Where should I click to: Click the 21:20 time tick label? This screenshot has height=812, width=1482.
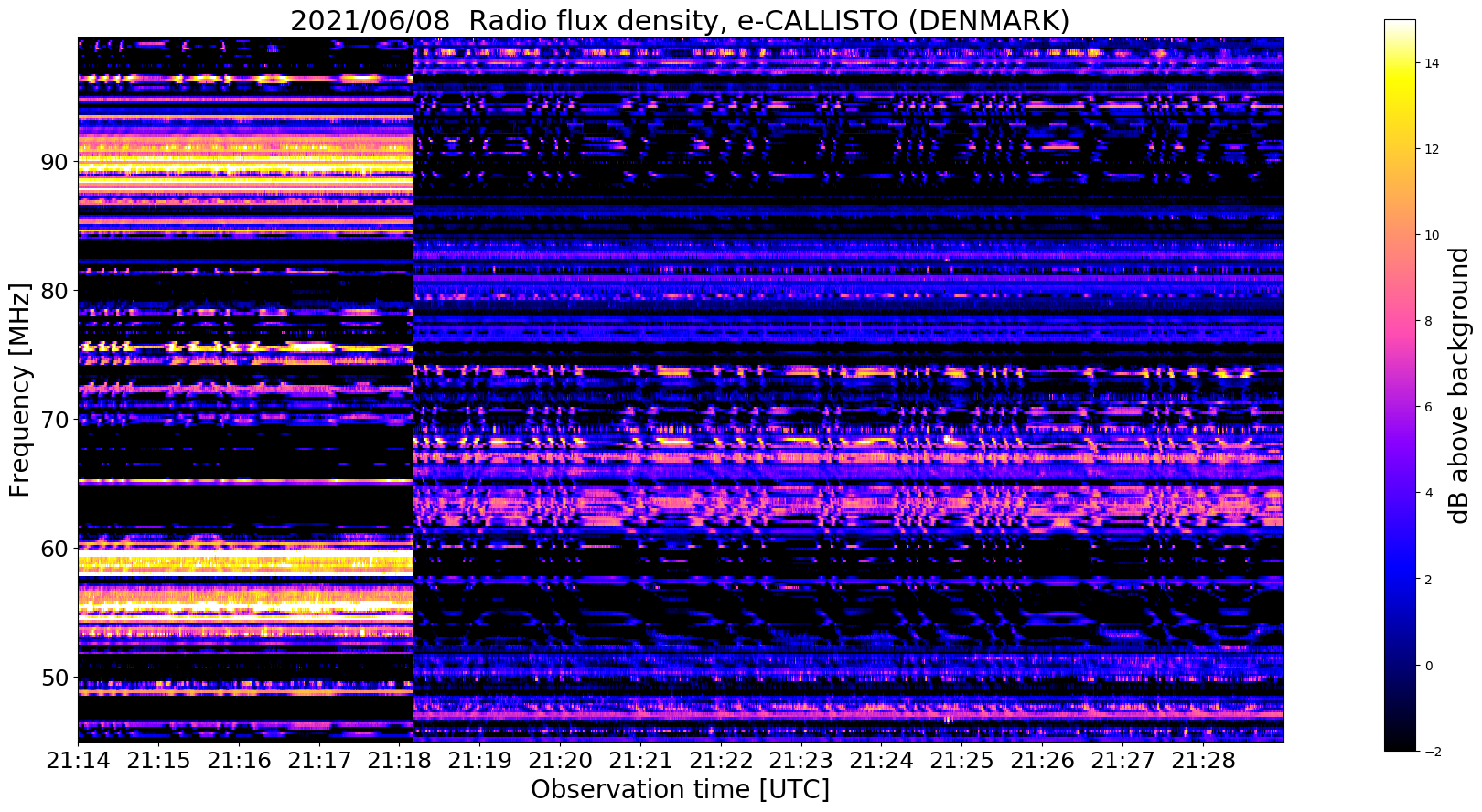coord(560,761)
